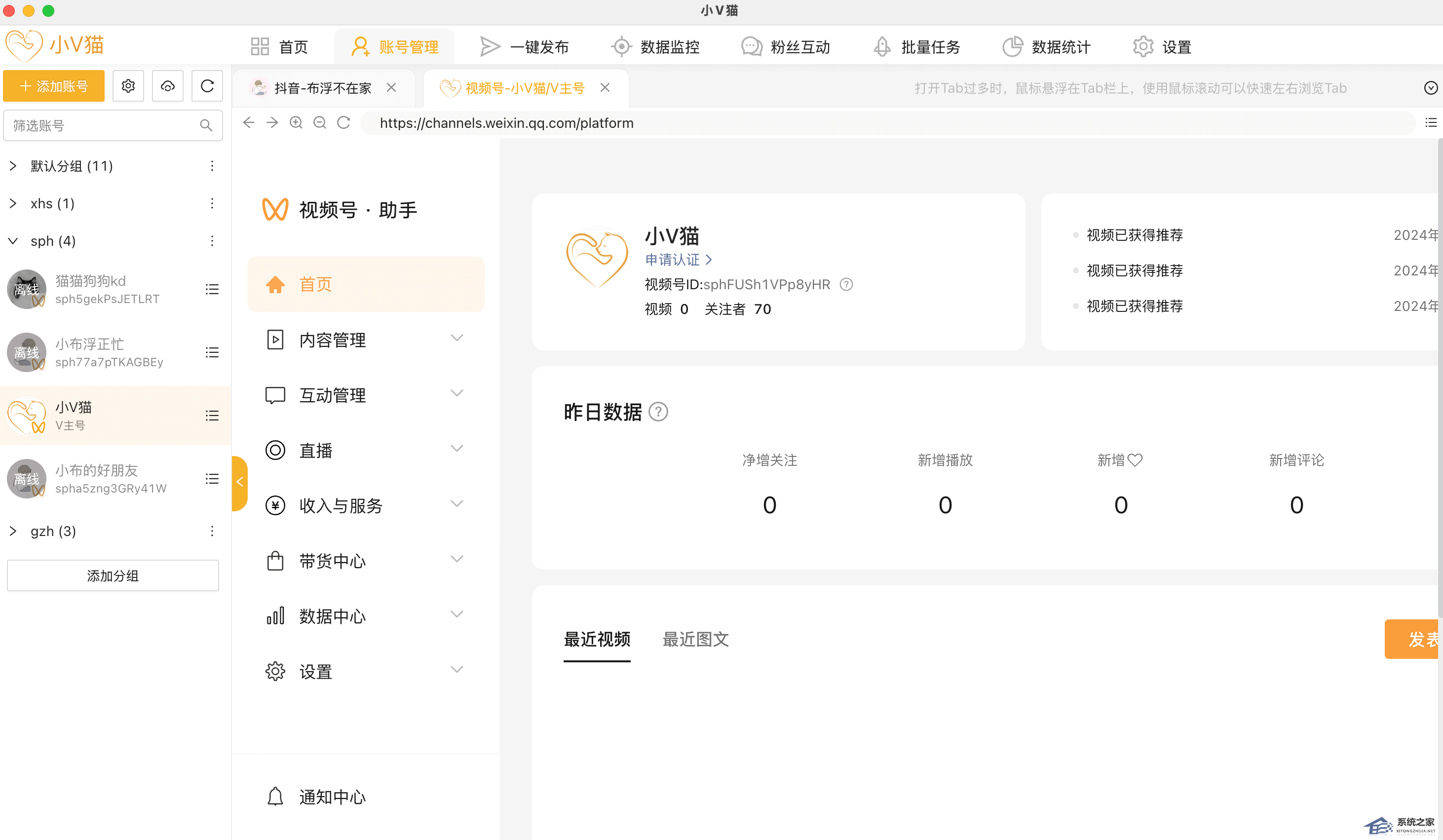Refresh the account list
1443x840 pixels.
207,86
